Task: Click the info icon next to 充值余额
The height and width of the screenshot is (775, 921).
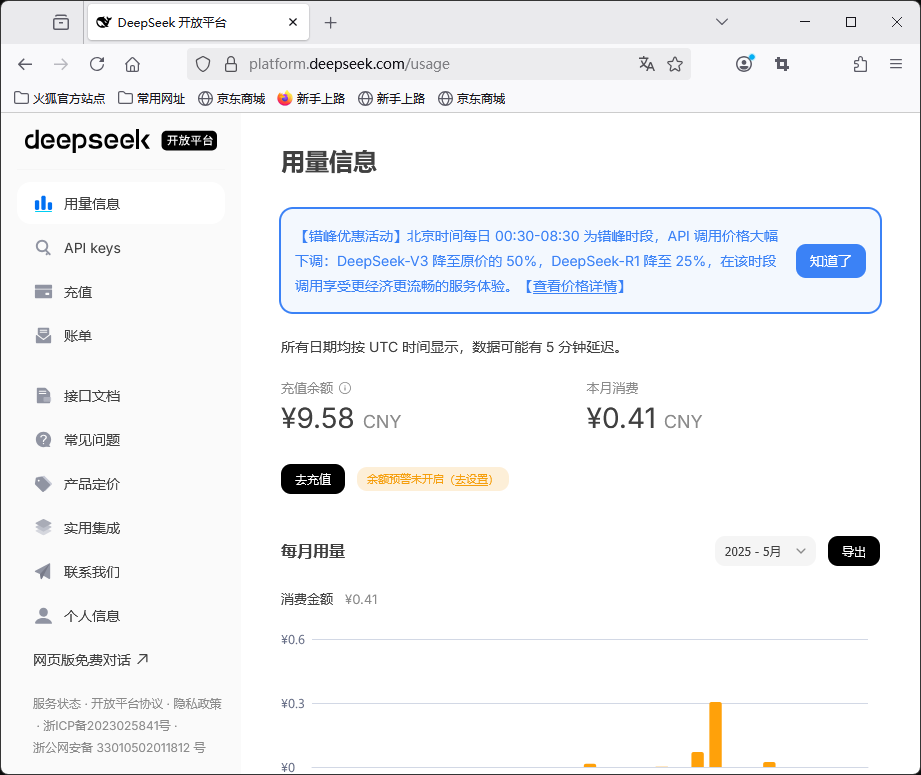Action: pos(345,388)
